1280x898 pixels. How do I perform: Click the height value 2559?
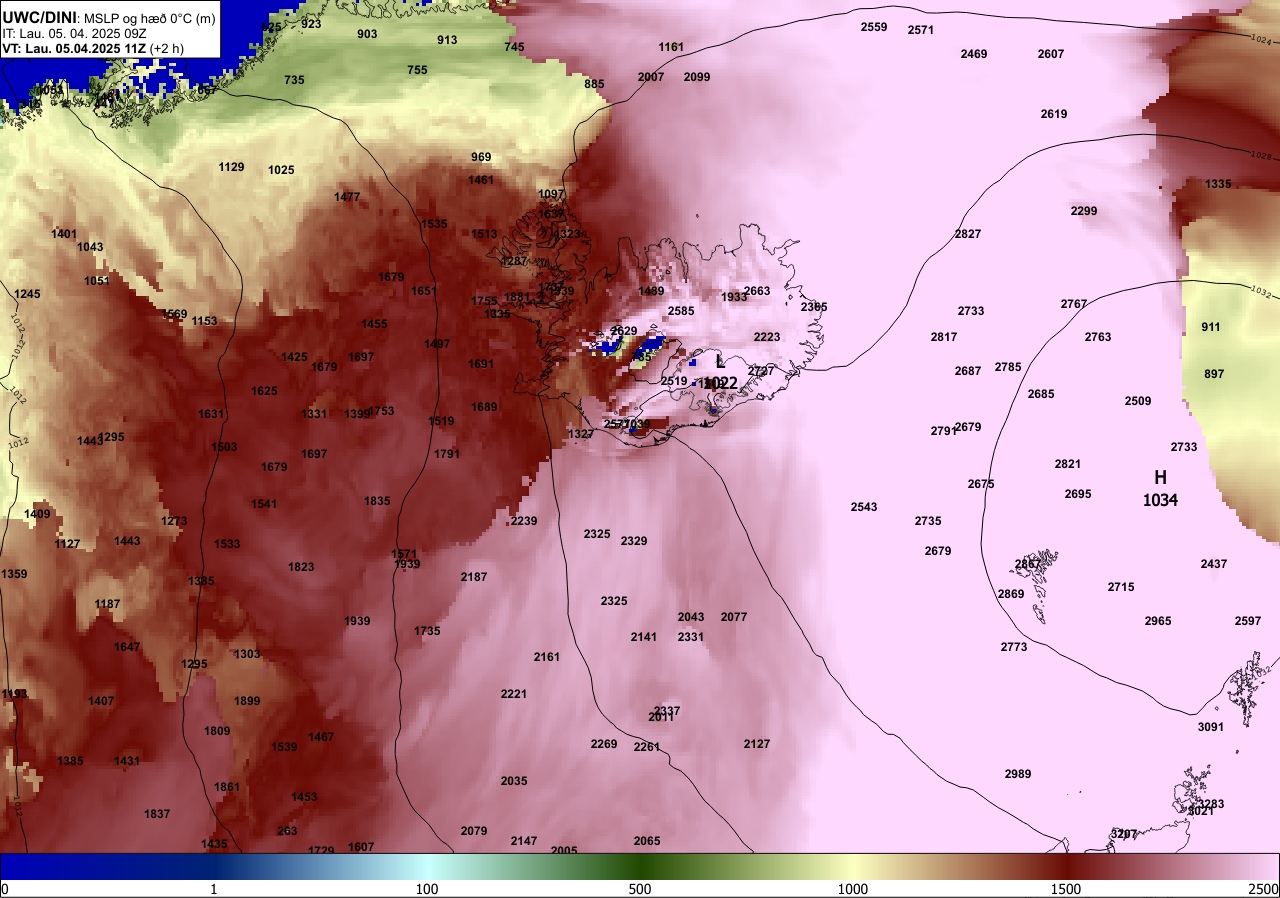coord(874,27)
